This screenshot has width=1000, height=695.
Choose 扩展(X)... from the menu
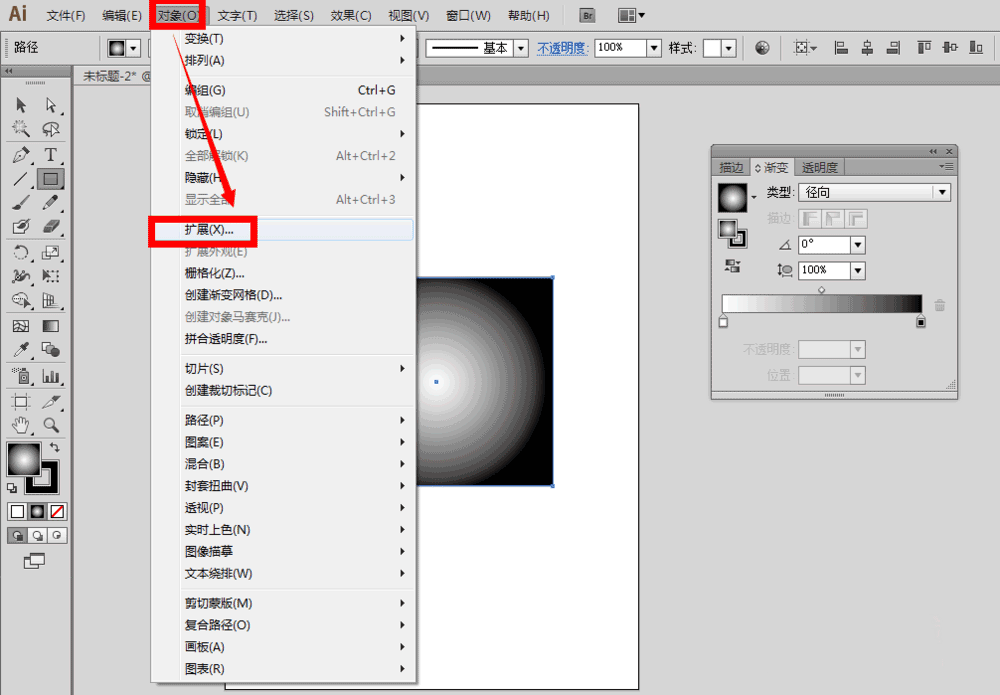(x=283, y=230)
